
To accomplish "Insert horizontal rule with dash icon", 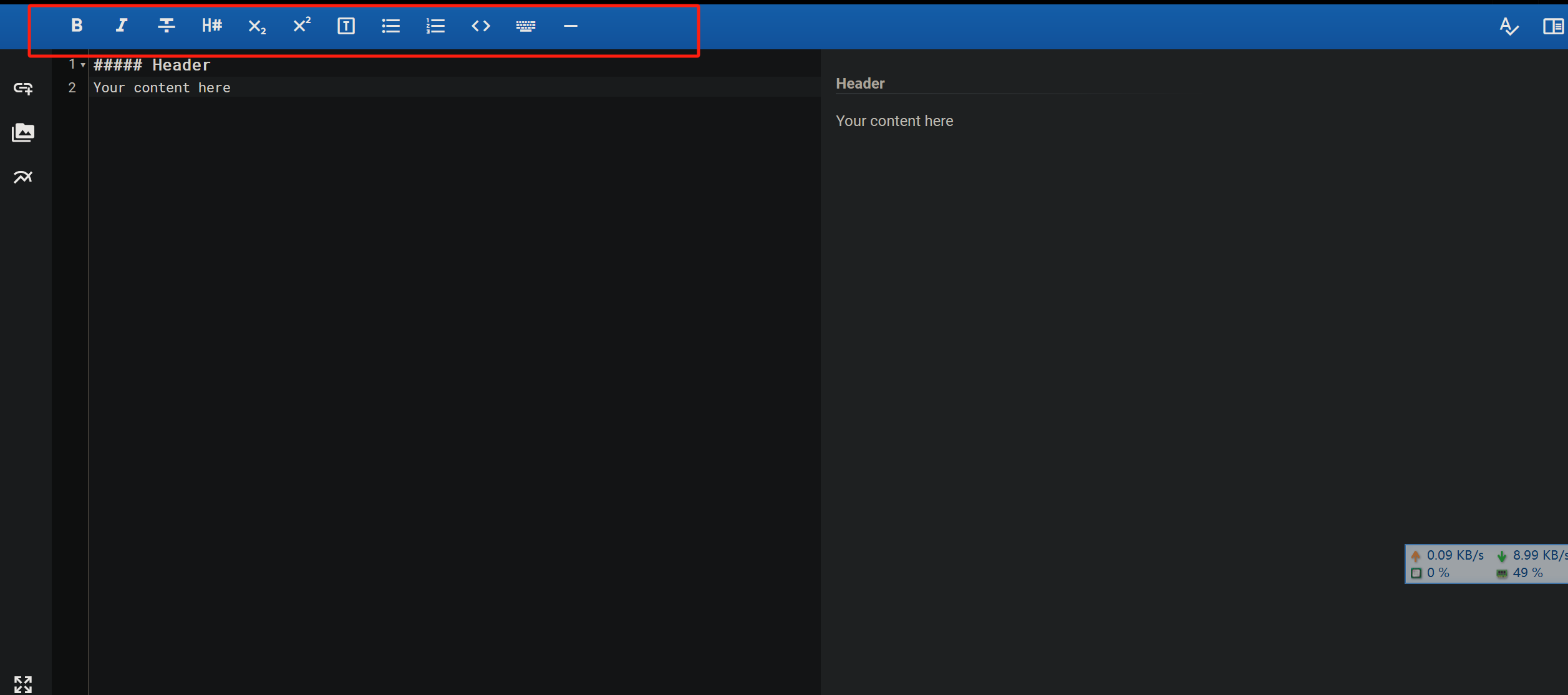I will tap(570, 26).
